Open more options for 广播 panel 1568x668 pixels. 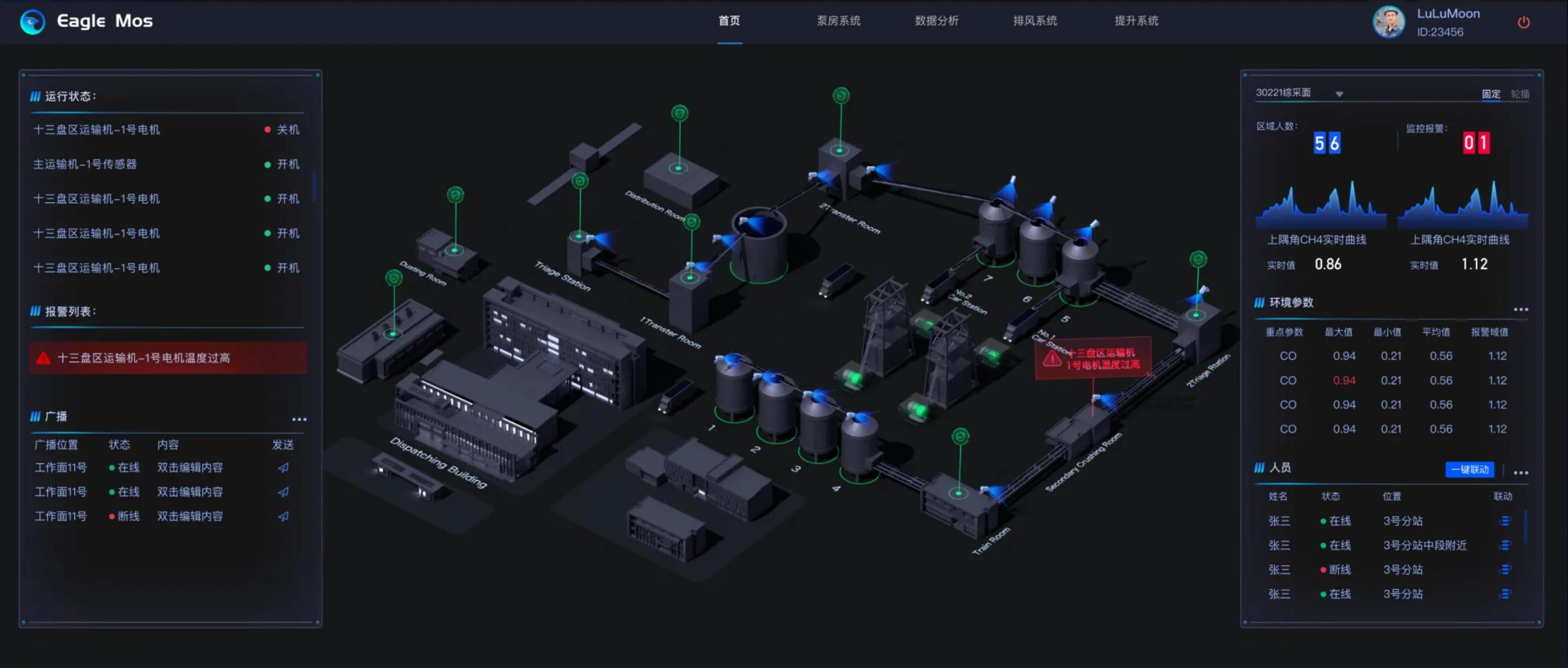click(299, 419)
